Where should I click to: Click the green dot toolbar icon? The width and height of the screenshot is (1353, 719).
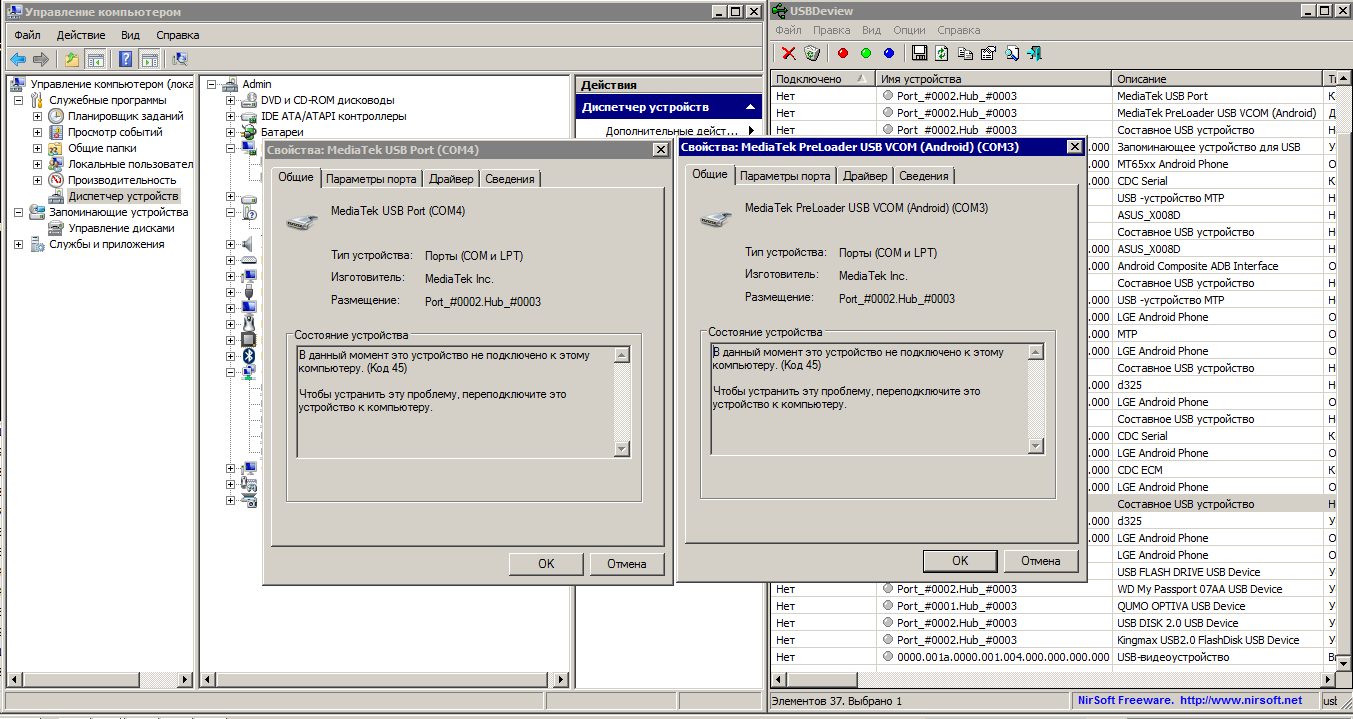[x=866, y=54]
